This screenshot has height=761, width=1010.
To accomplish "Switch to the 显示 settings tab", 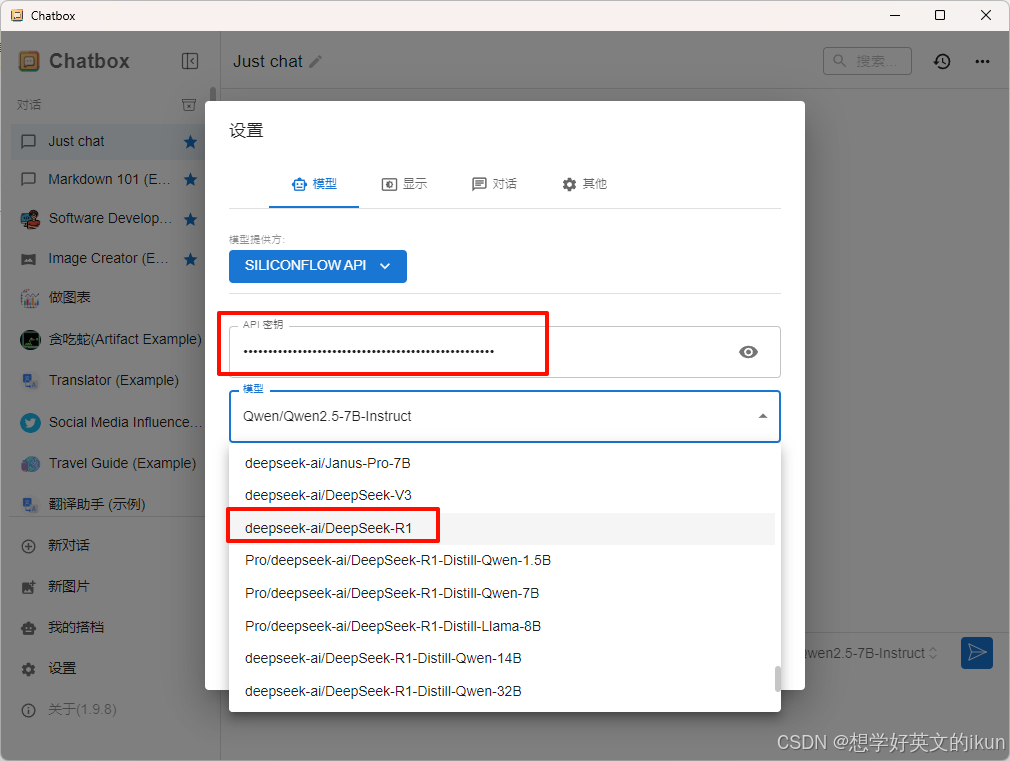I will point(404,184).
